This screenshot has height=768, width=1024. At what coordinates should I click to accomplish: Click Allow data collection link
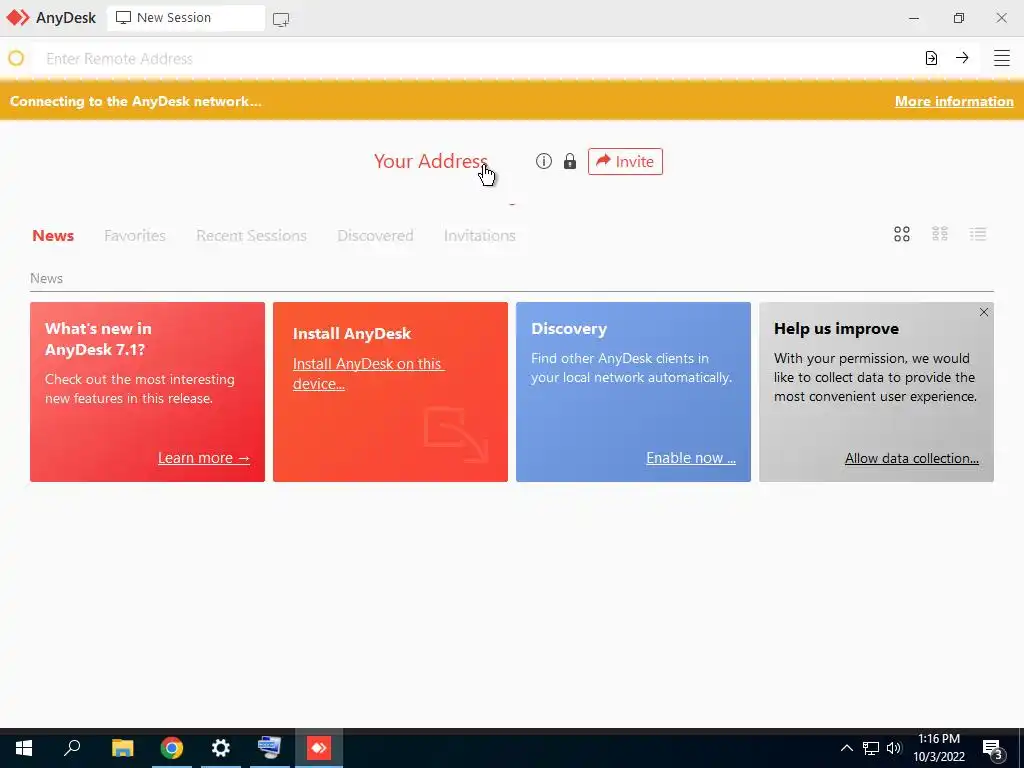tap(912, 458)
